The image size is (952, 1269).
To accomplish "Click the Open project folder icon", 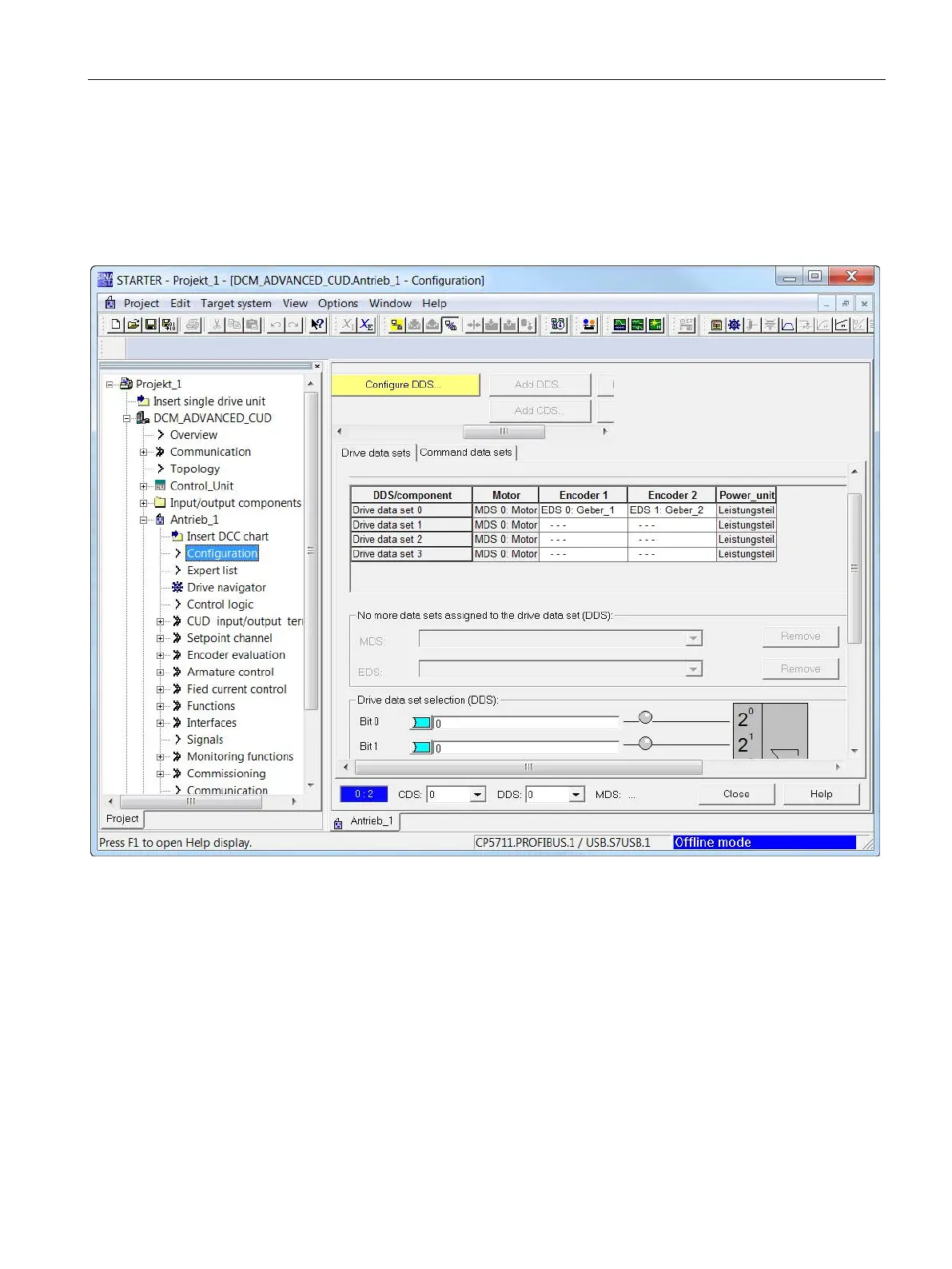I will coord(133,325).
